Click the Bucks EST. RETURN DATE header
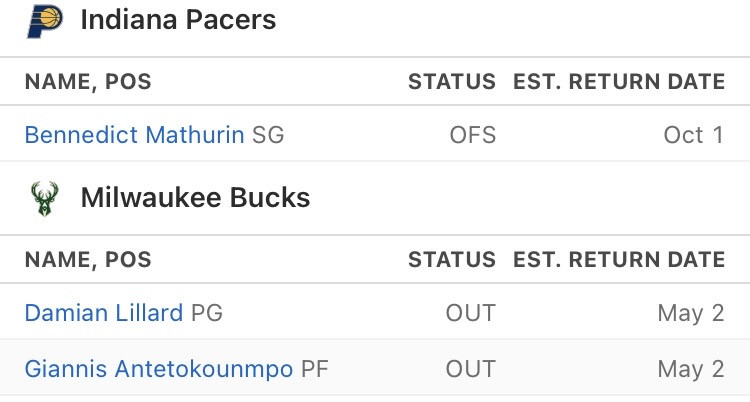750x402 pixels. (619, 260)
